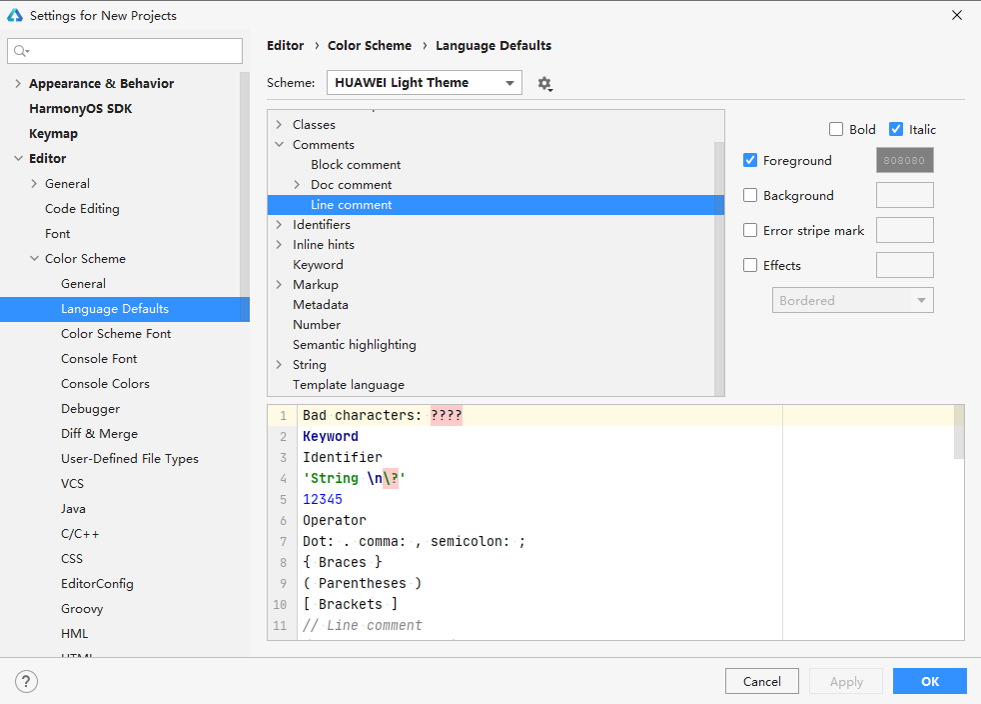The image size is (981, 704).
Task: Enable the Error stripe mark checkbox
Action: tap(750, 230)
